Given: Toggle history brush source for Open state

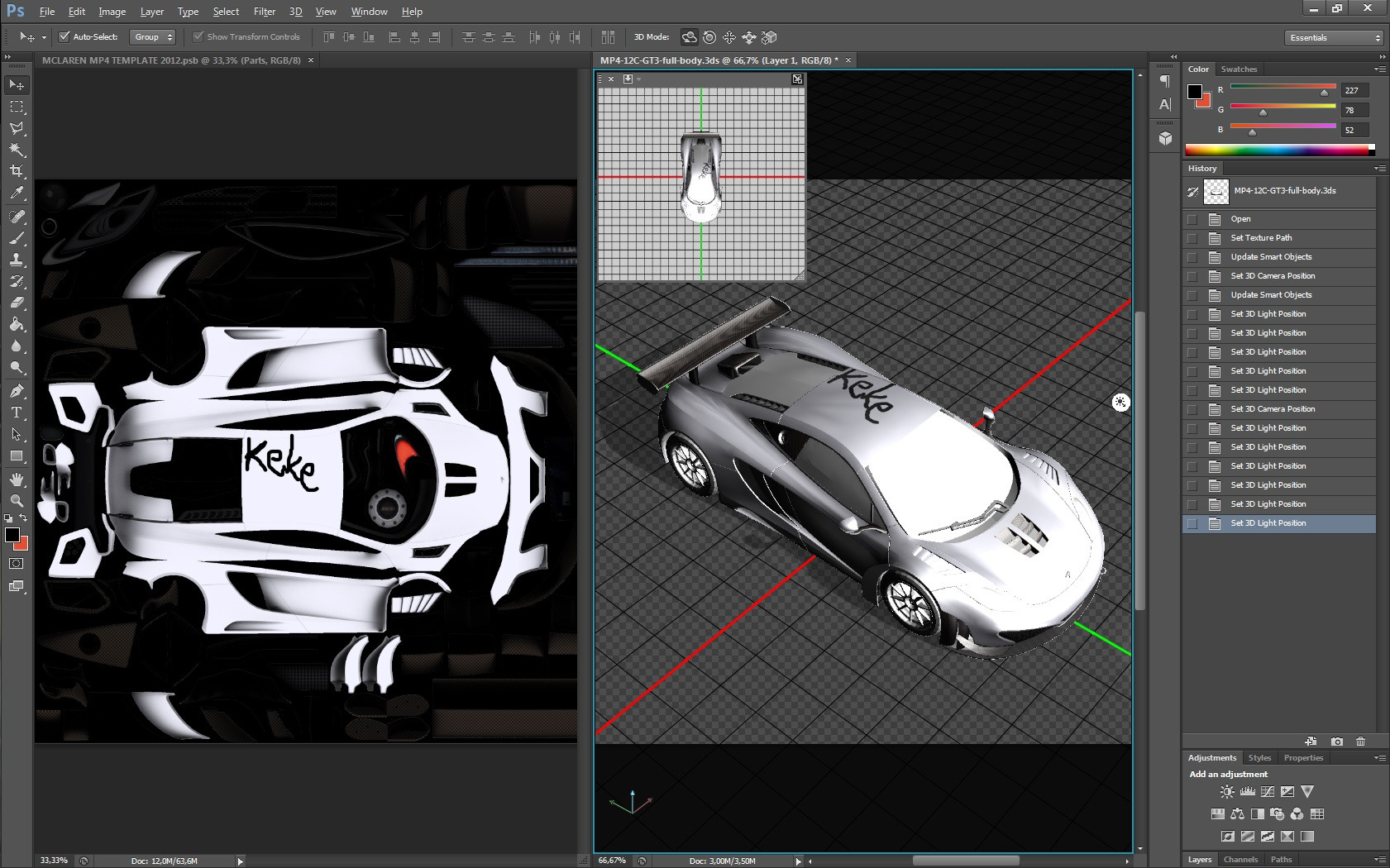Looking at the screenshot, I should tap(1192, 219).
